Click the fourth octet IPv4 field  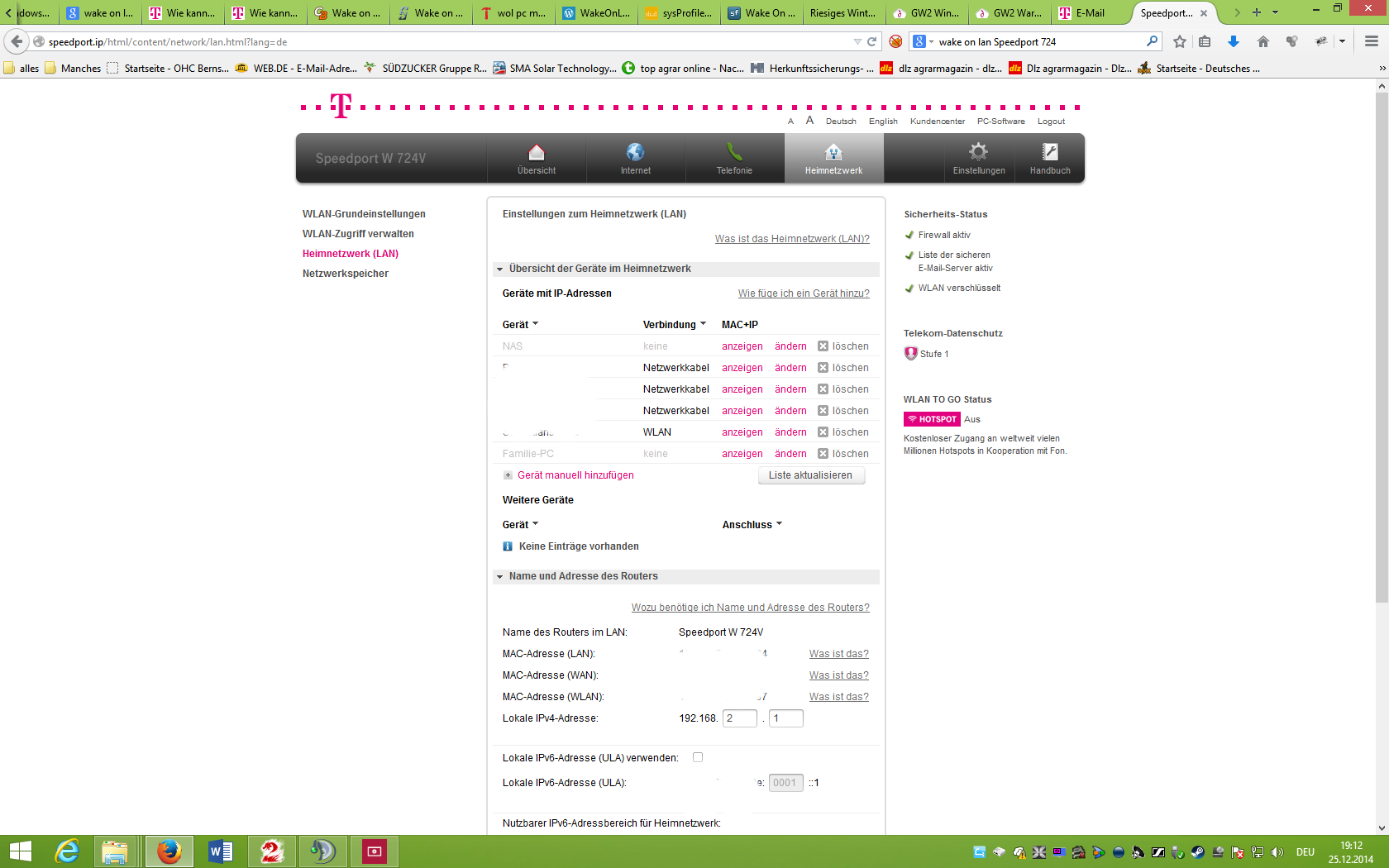(x=786, y=718)
